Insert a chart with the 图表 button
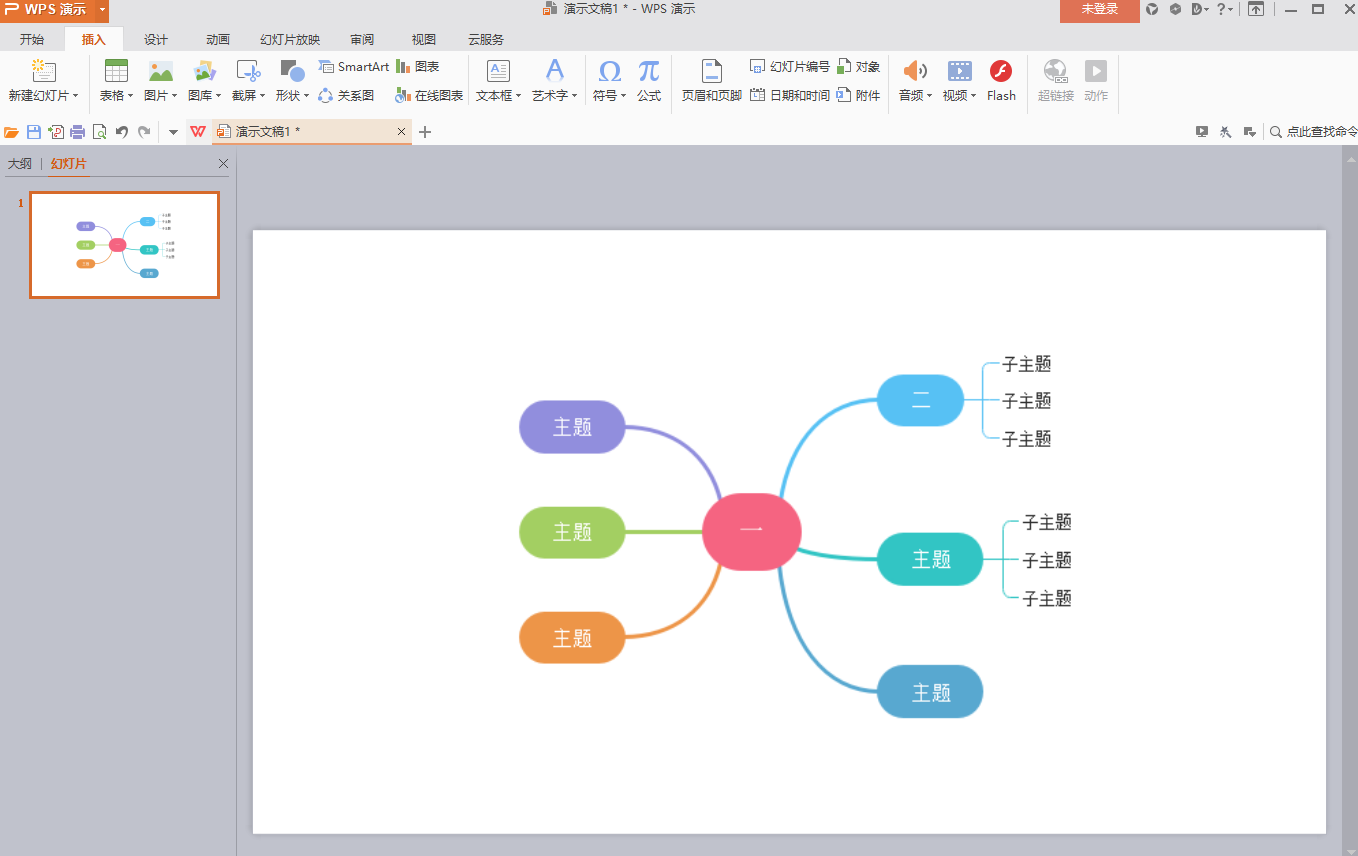The width and height of the screenshot is (1358, 856). (418, 67)
